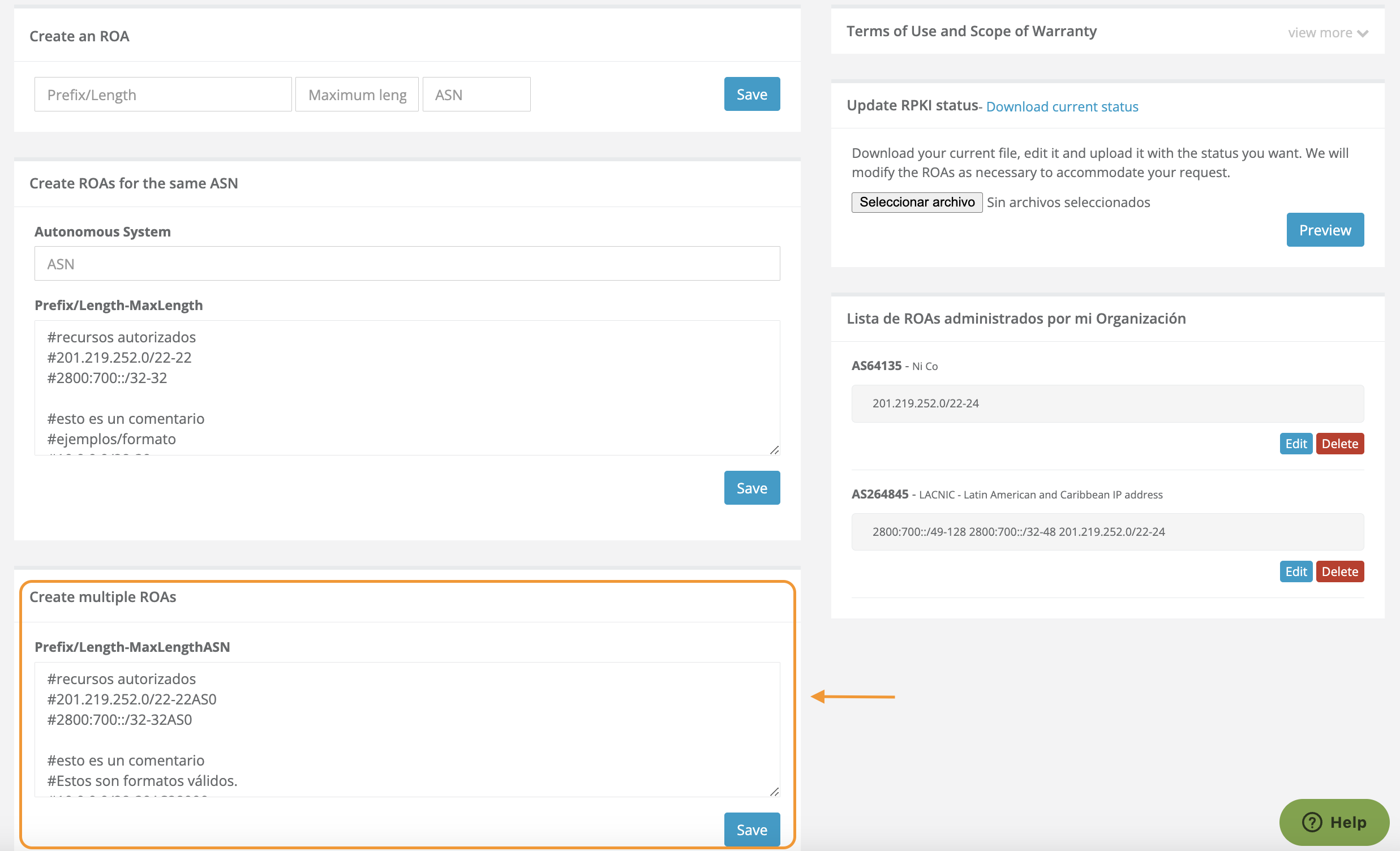Click Download current status link
The image size is (1400, 851).
[x=1062, y=107]
